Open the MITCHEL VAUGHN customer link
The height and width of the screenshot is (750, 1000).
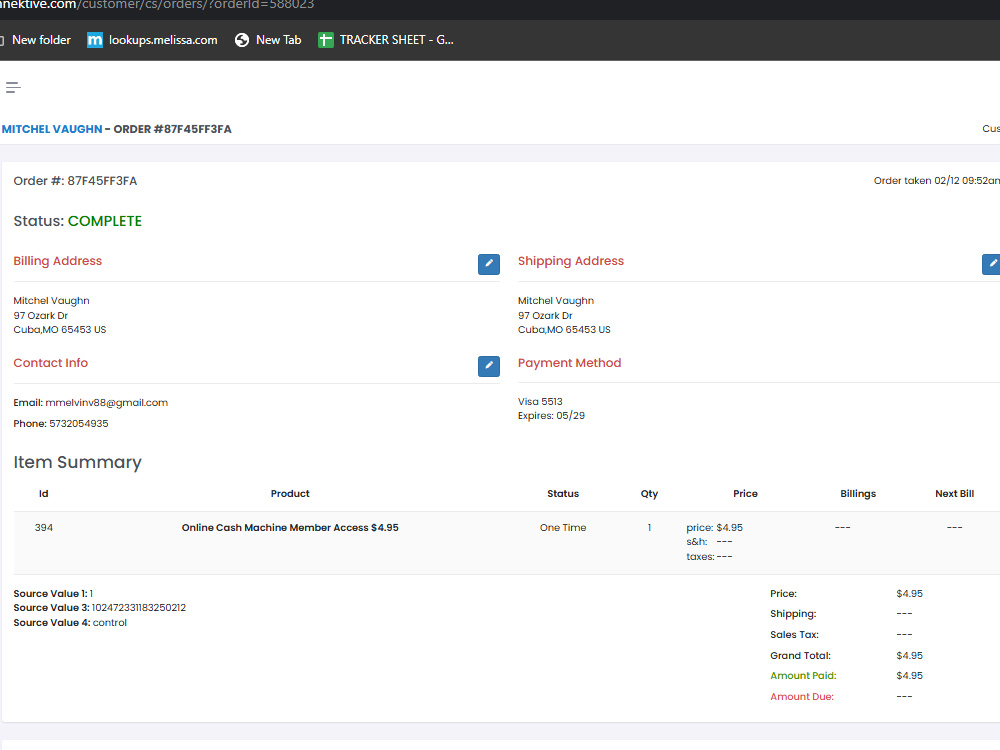[52, 129]
